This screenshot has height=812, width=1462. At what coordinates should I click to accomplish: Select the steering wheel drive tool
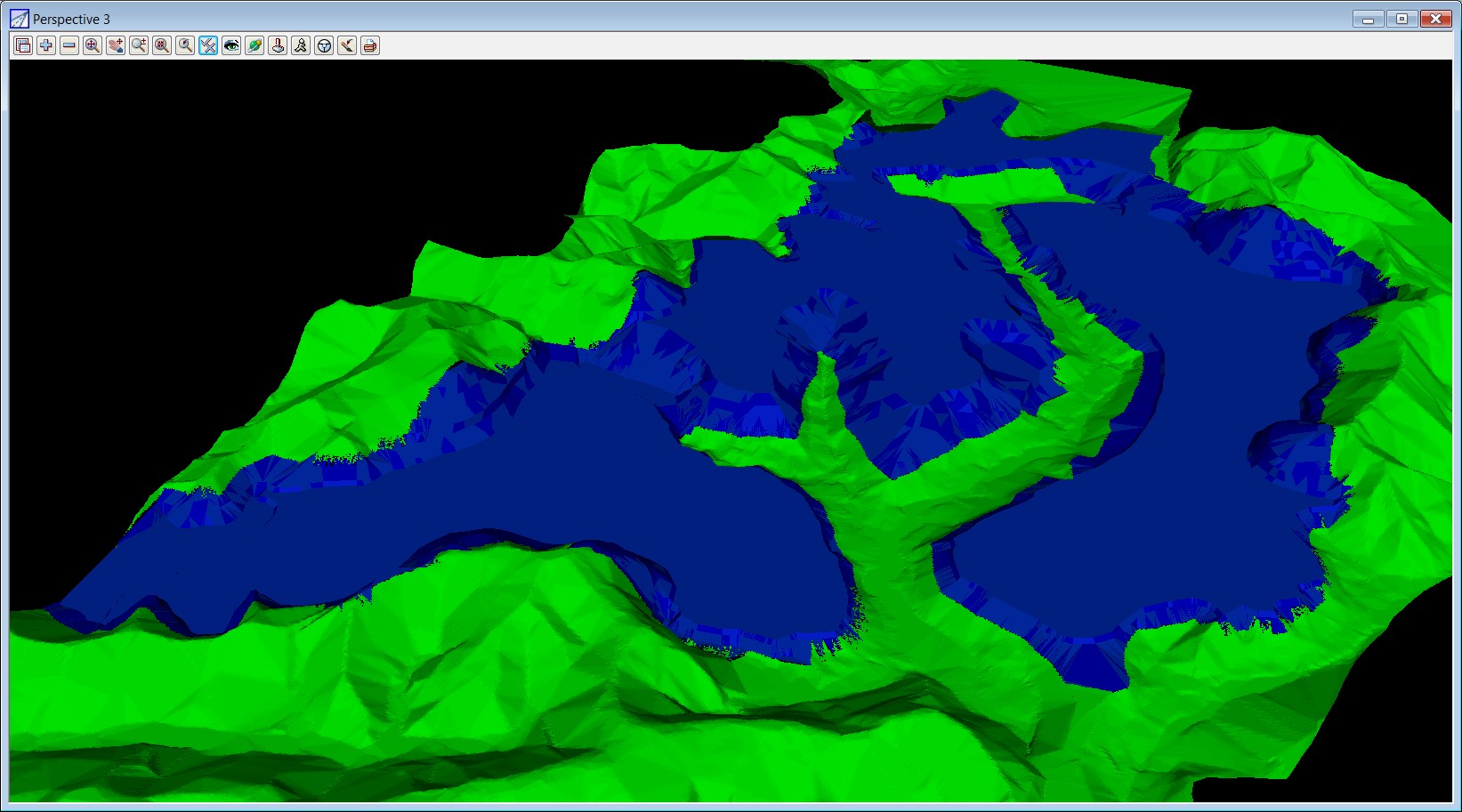324,45
